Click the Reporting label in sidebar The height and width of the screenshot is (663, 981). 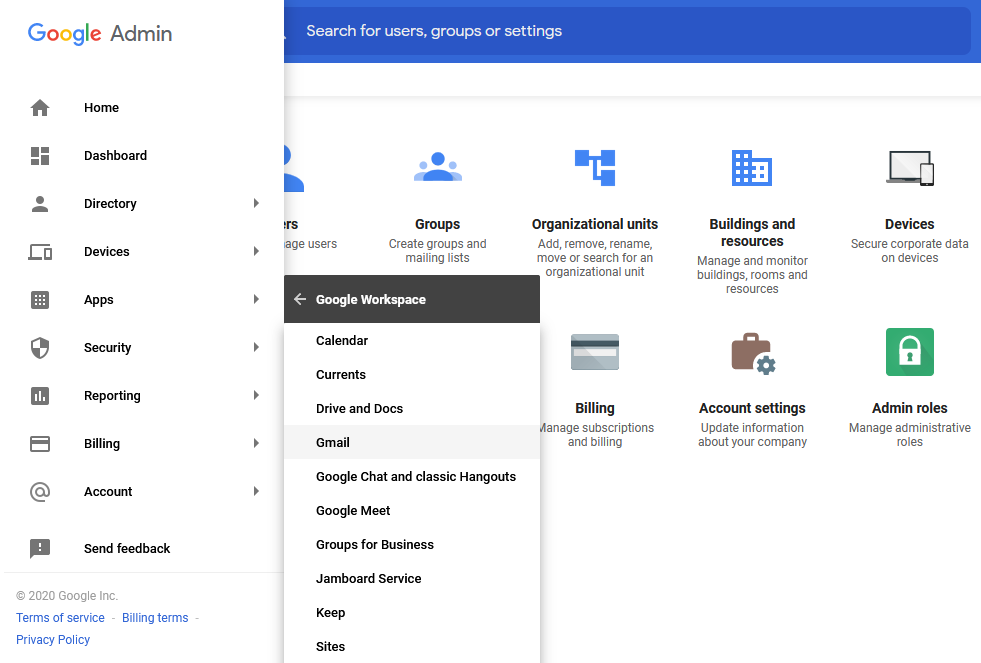coord(113,396)
